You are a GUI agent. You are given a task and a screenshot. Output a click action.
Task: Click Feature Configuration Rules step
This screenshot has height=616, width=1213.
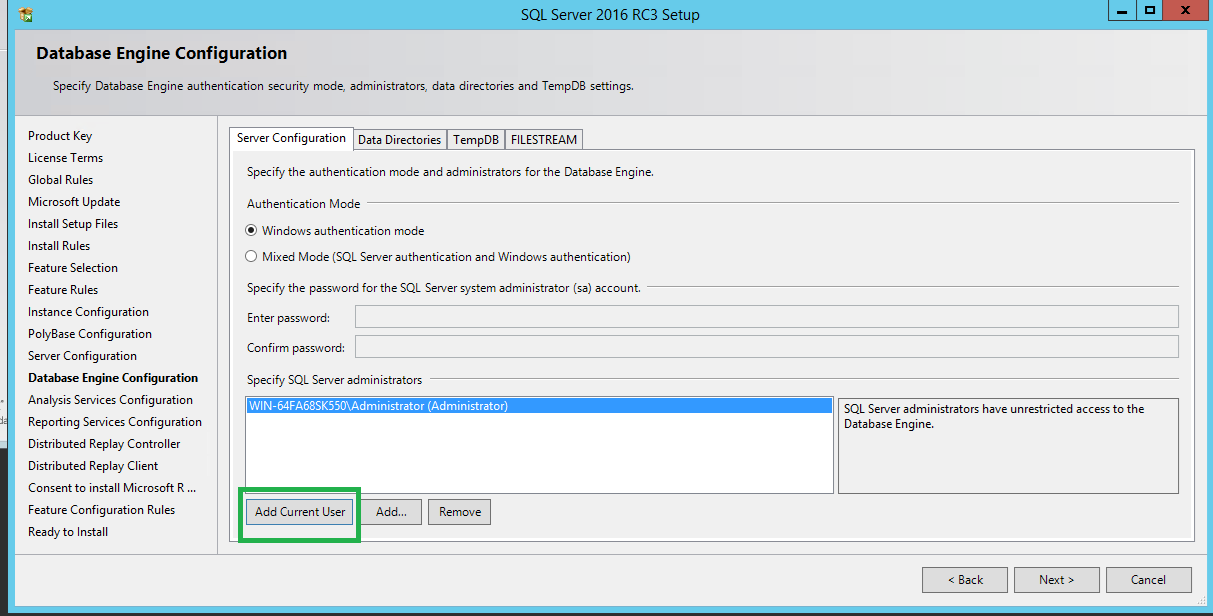(x=101, y=510)
